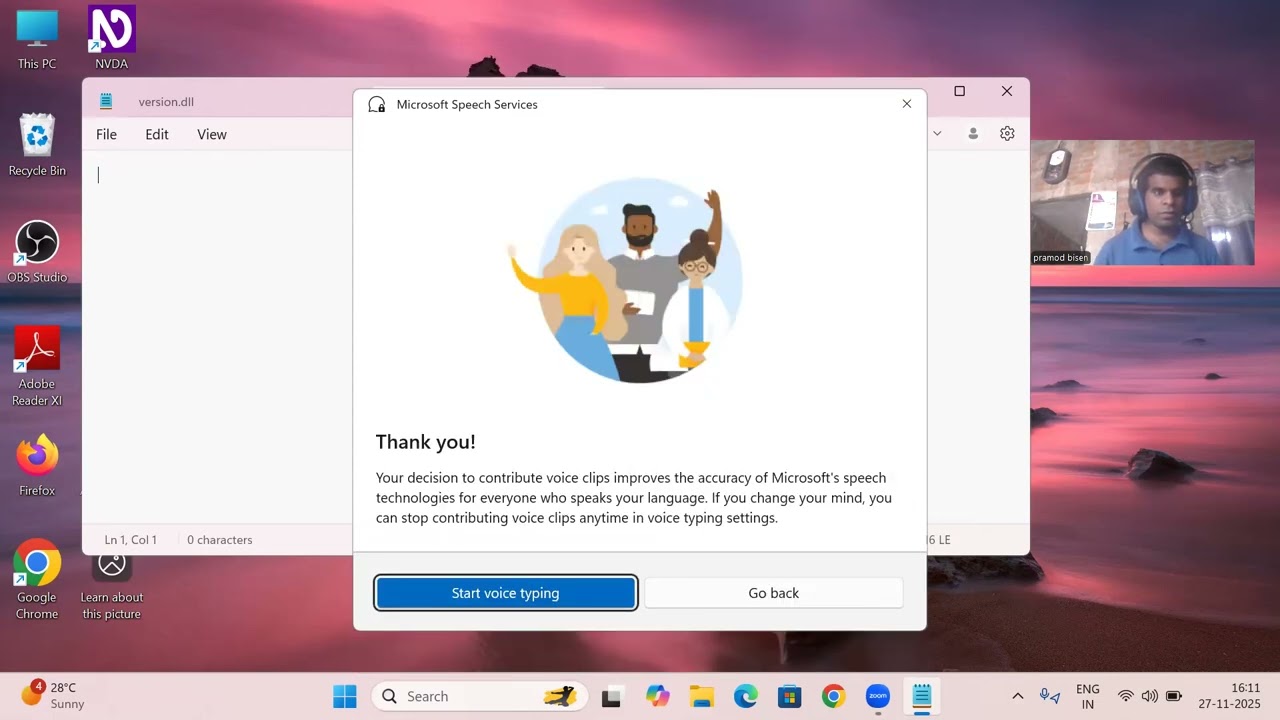Open File Explorer from the taskbar

click(x=701, y=696)
